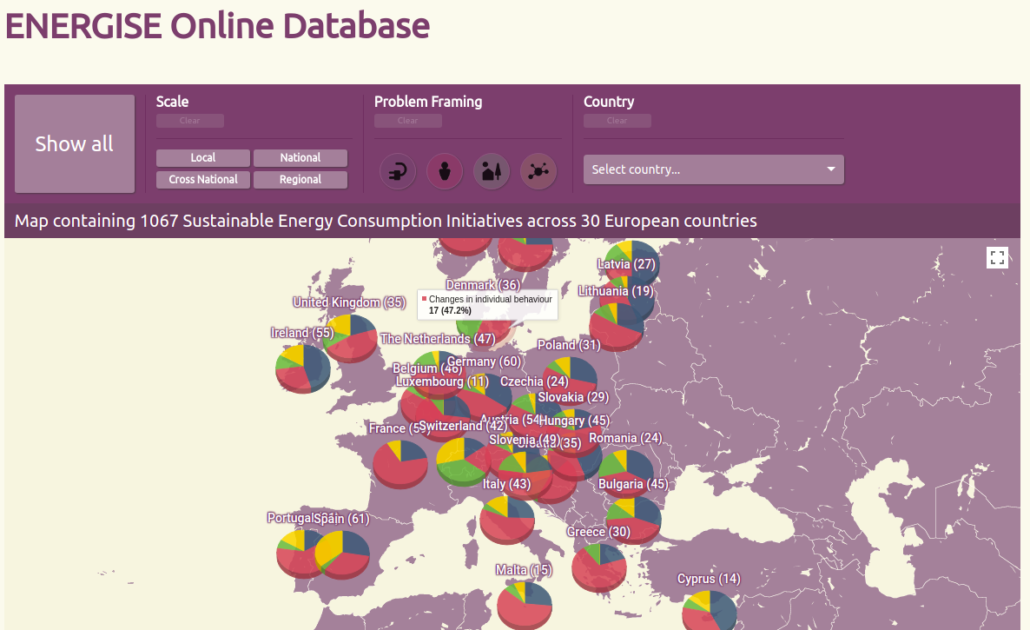
Task: Clear the Country filter
Action: pos(617,121)
